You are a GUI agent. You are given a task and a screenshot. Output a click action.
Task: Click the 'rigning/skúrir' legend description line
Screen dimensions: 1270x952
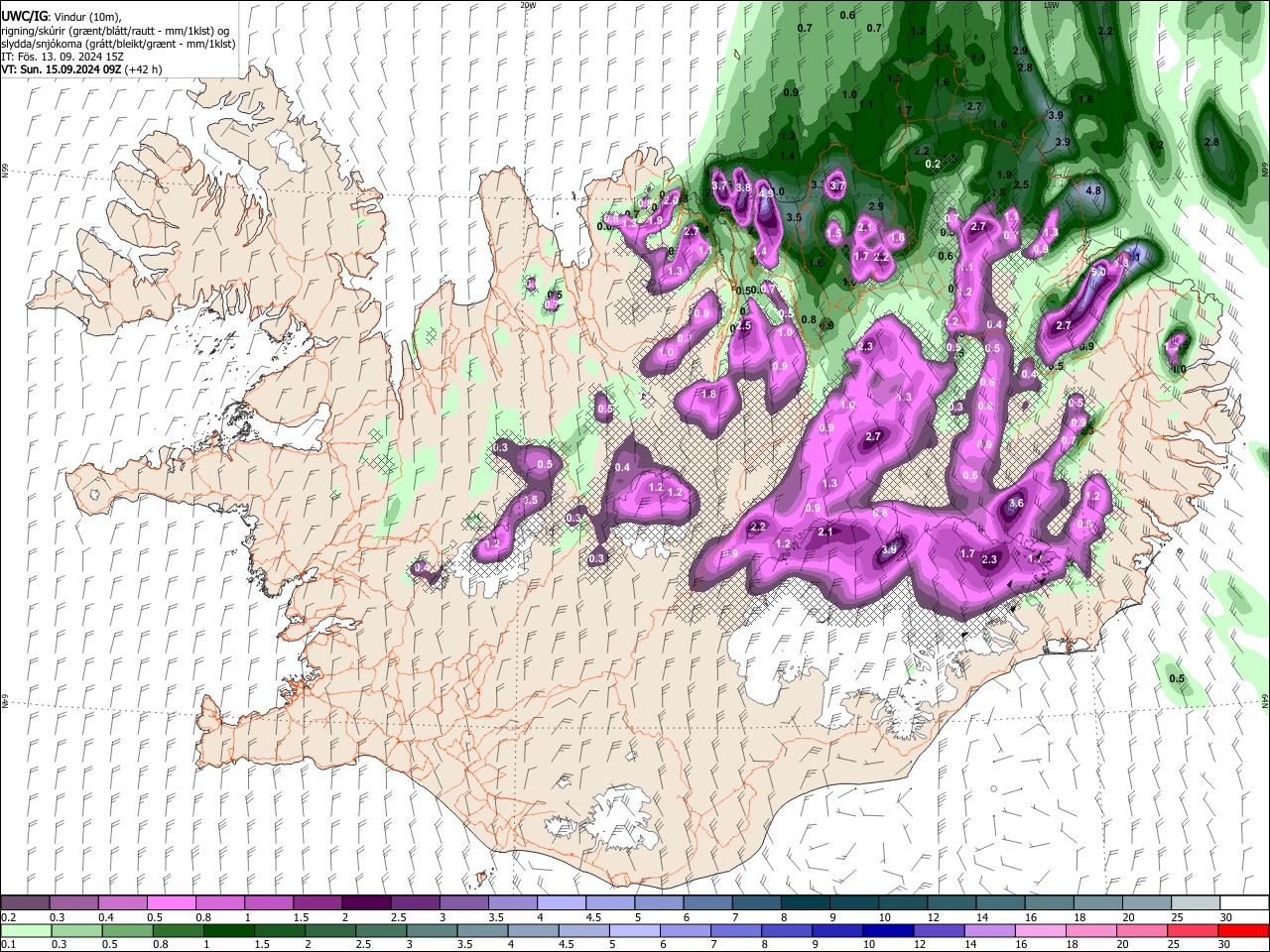[x=115, y=31]
